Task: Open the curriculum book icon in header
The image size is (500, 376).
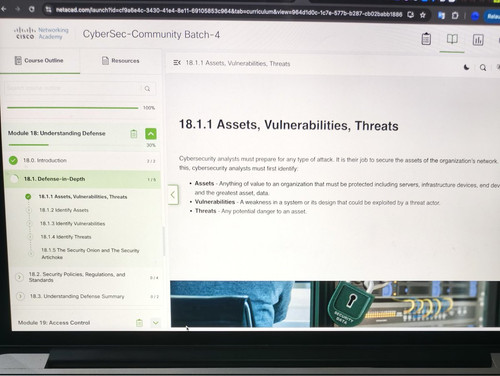Action: click(452, 39)
